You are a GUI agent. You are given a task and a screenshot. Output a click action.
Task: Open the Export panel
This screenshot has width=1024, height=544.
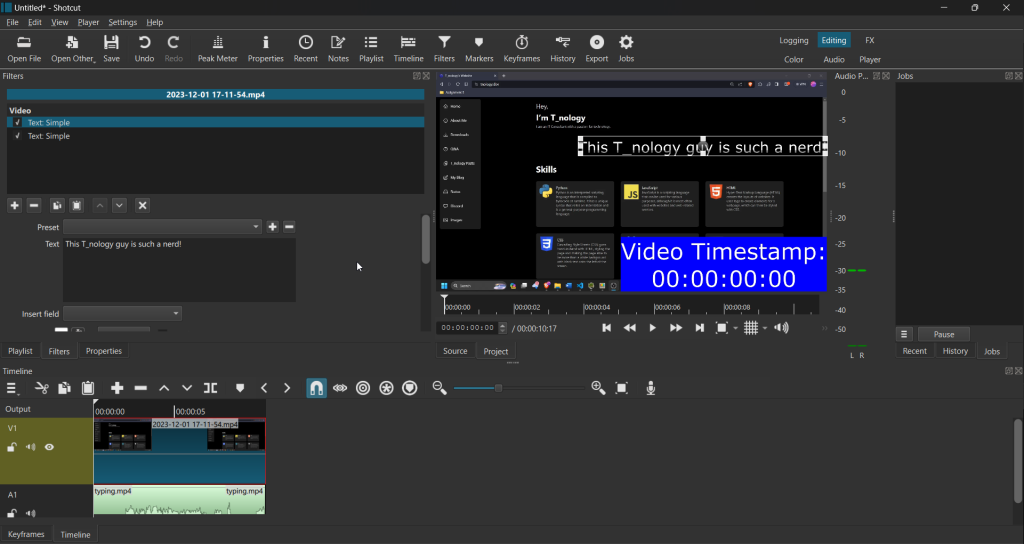[596, 49]
